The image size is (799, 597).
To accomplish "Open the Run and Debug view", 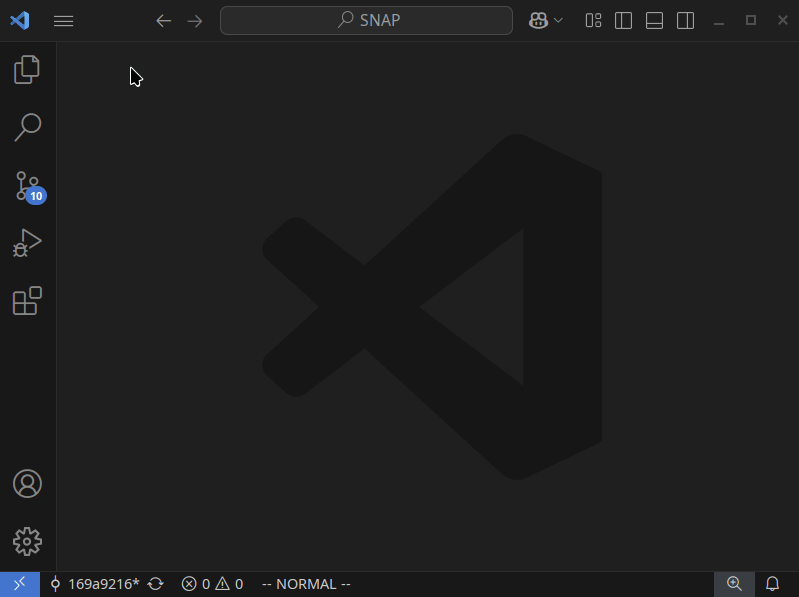I will click(27, 243).
